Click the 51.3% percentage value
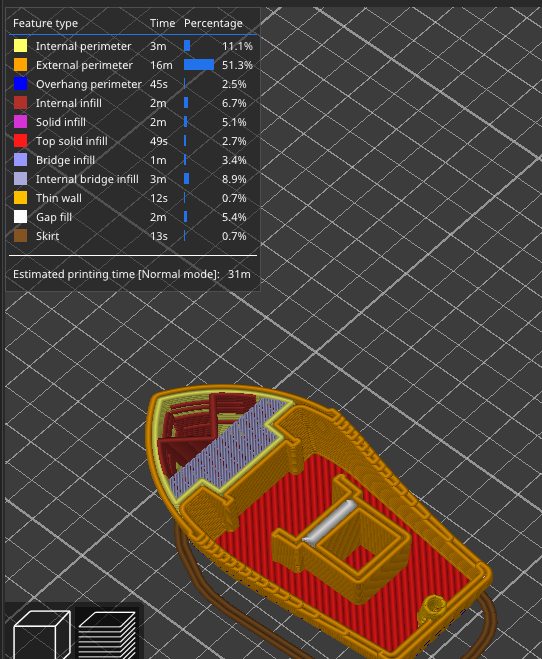Image resolution: width=542 pixels, height=659 pixels. 237,65
